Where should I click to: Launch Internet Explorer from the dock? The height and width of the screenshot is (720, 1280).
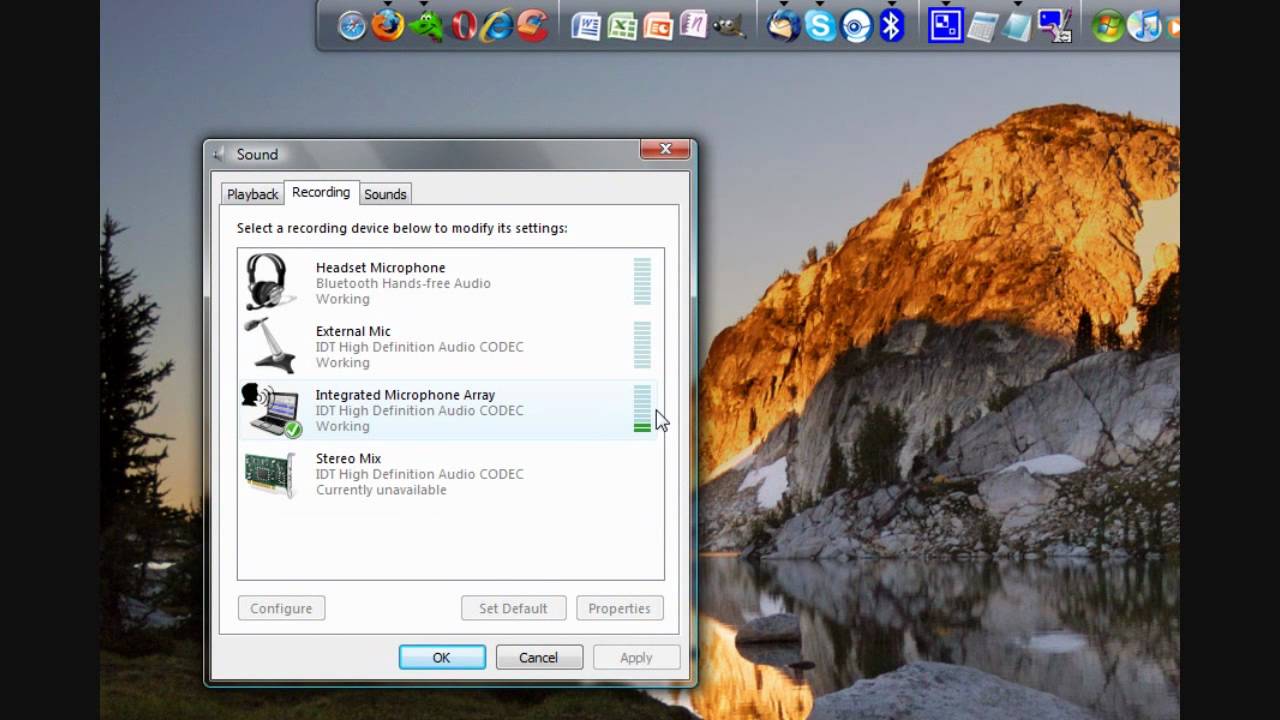(497, 26)
